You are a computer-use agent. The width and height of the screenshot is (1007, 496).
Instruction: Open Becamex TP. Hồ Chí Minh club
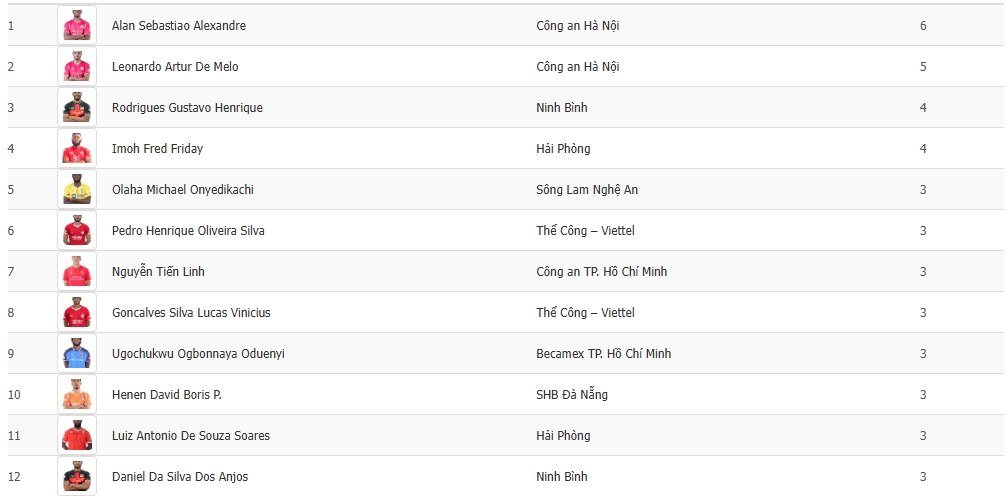[603, 354]
